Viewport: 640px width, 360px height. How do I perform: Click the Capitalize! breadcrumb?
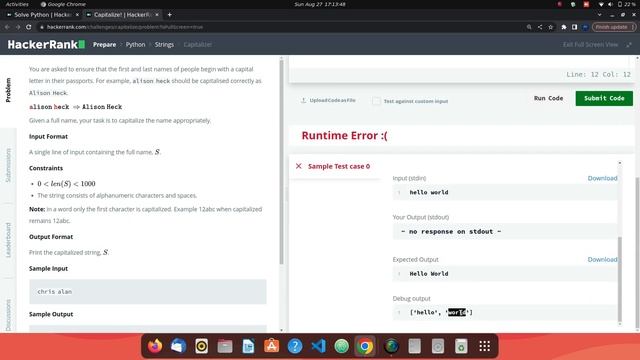tap(198, 44)
